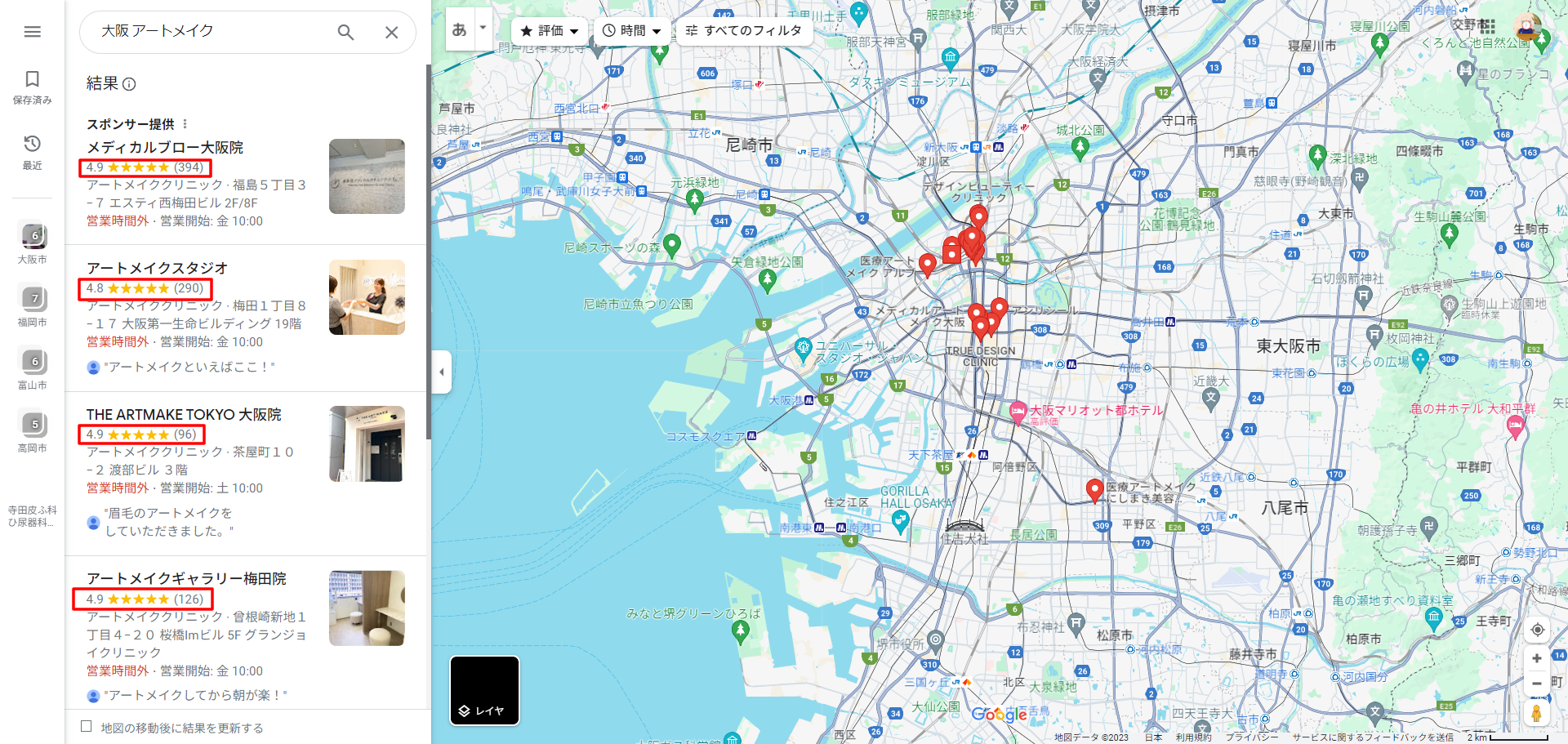Click the 医療アートメイク アルファ red pin
Viewport: 1568px width, 744px height.
[x=927, y=265]
